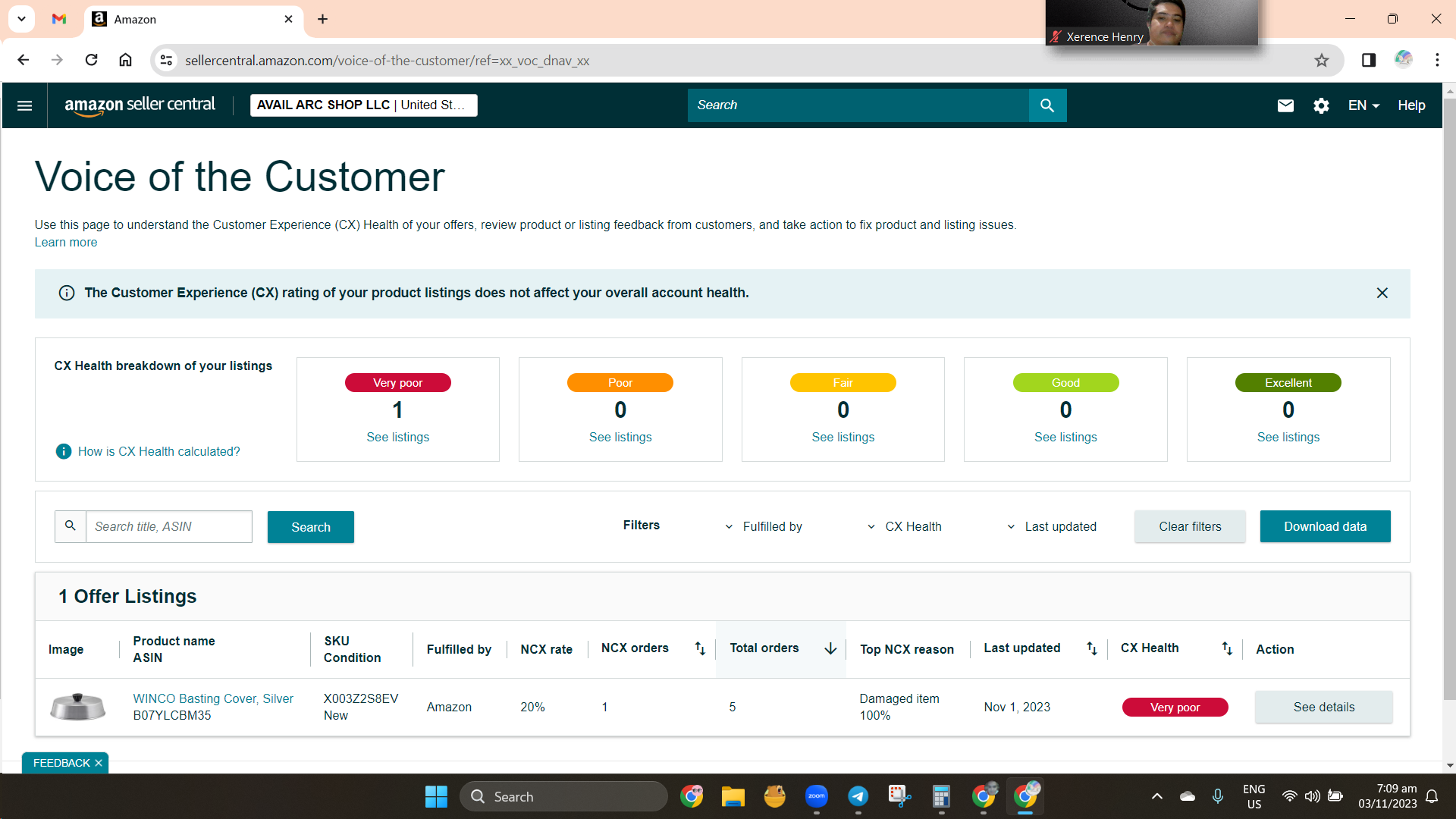Go back to previous page

[24, 60]
